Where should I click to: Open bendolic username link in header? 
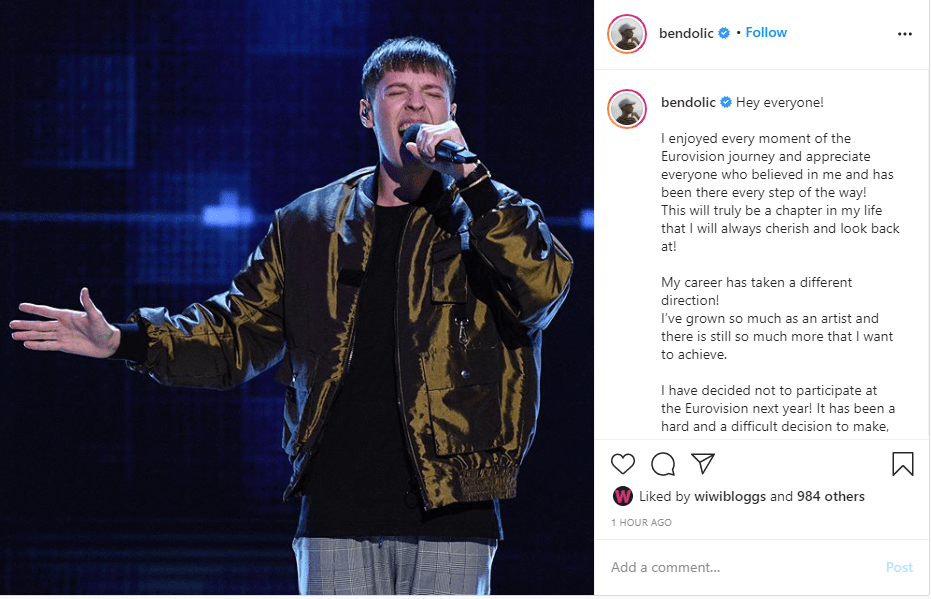pos(686,33)
